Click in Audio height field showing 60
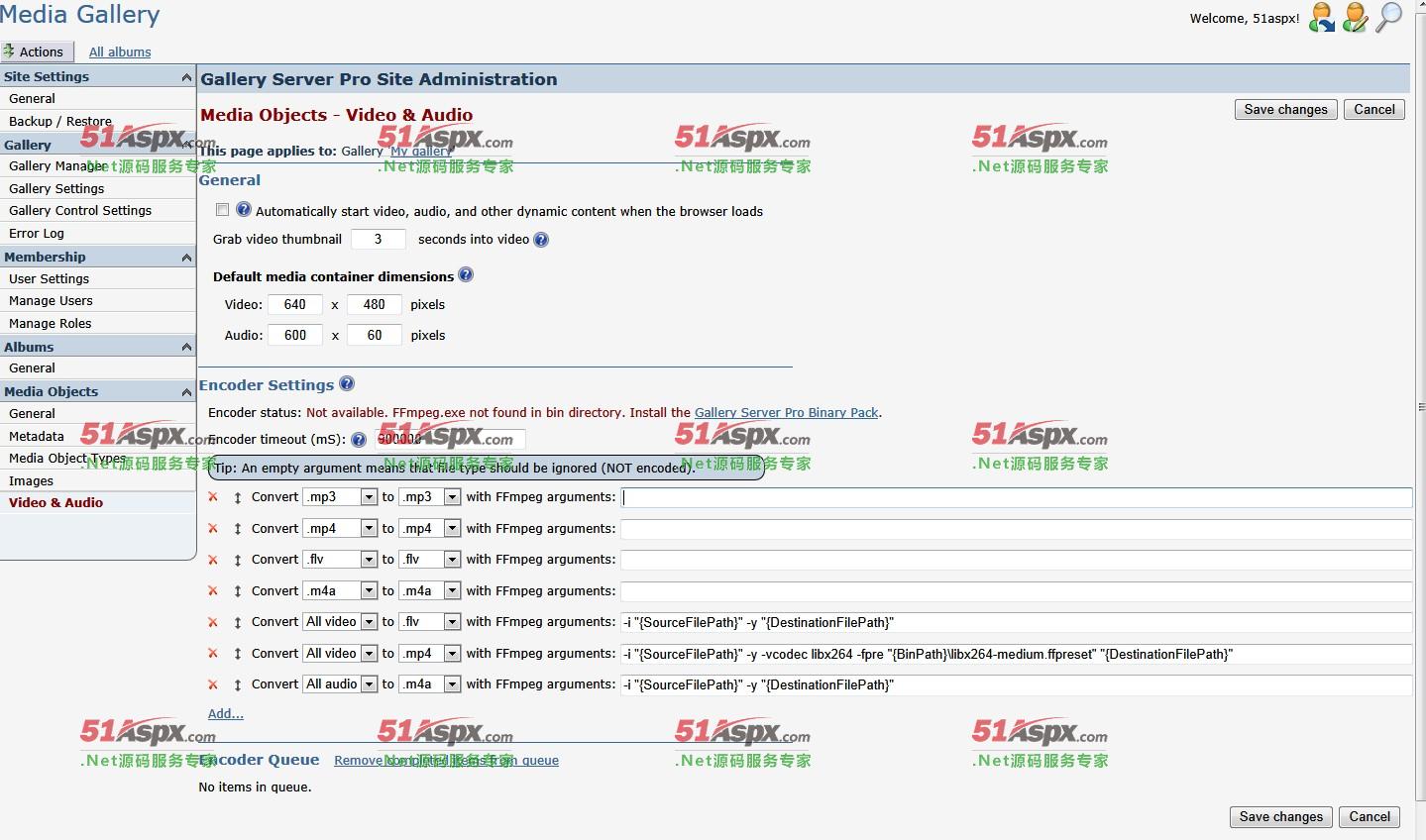Screen dimensions: 1426x840 (x=375, y=335)
